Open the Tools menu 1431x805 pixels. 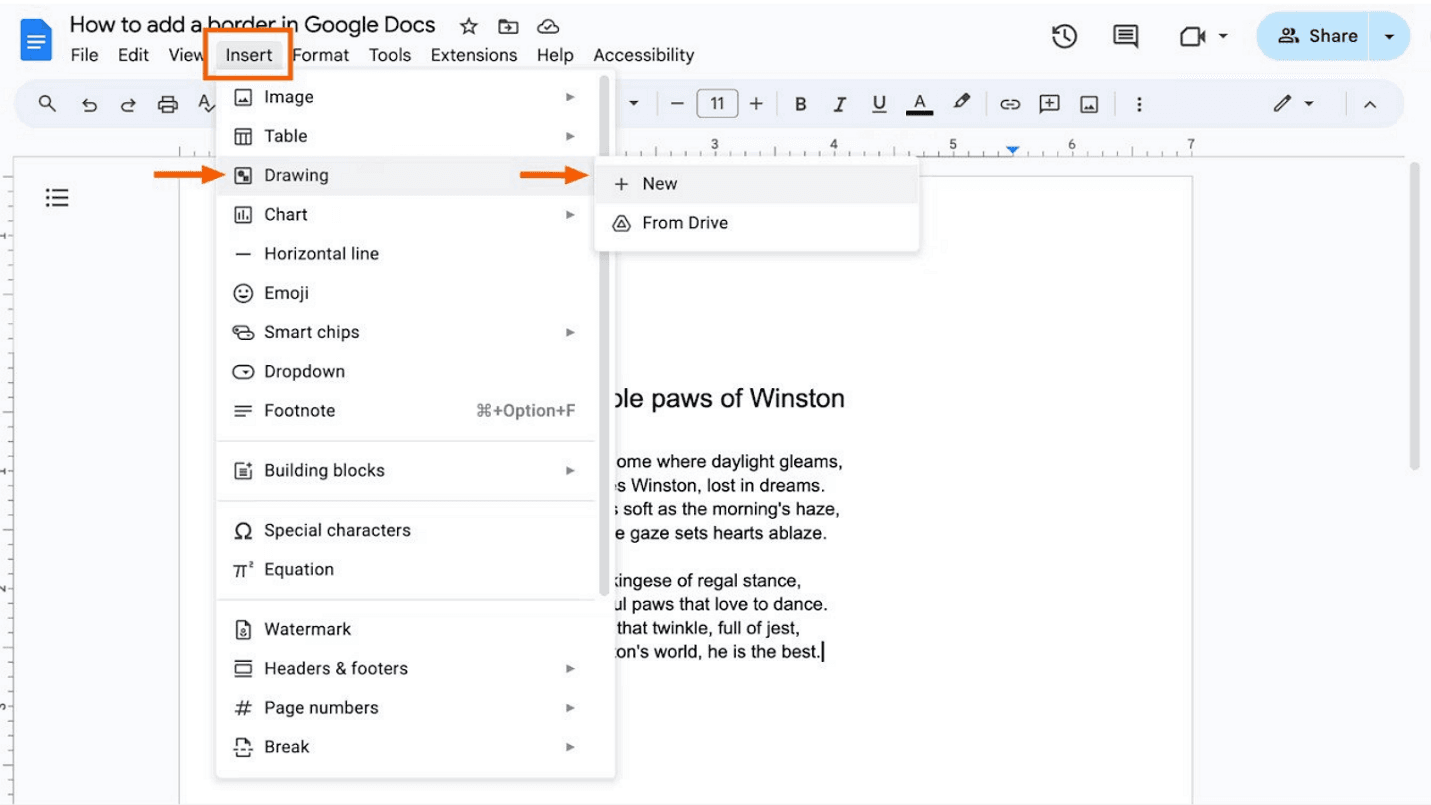click(390, 55)
